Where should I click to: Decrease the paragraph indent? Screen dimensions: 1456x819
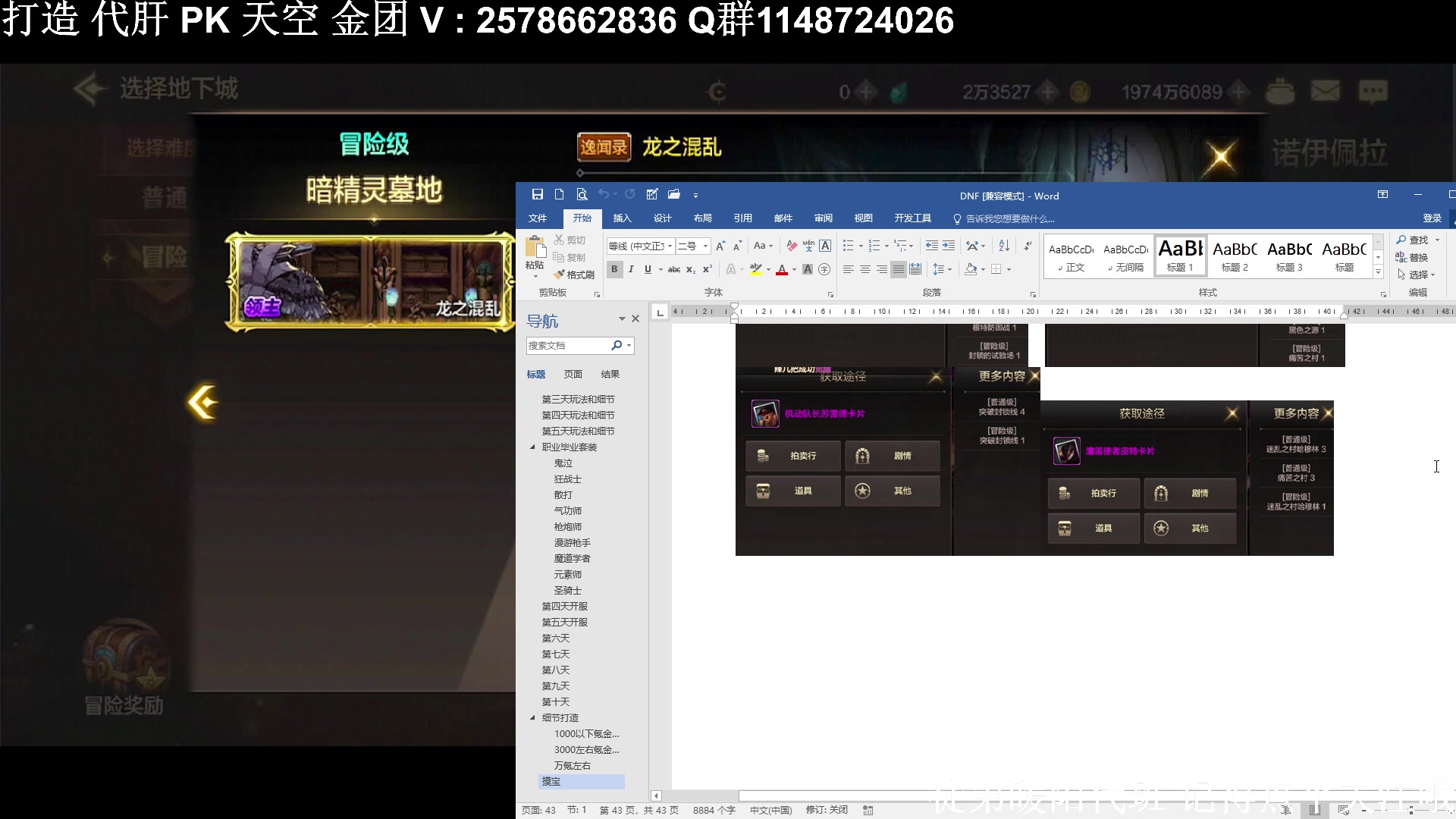pyautogui.click(x=932, y=246)
